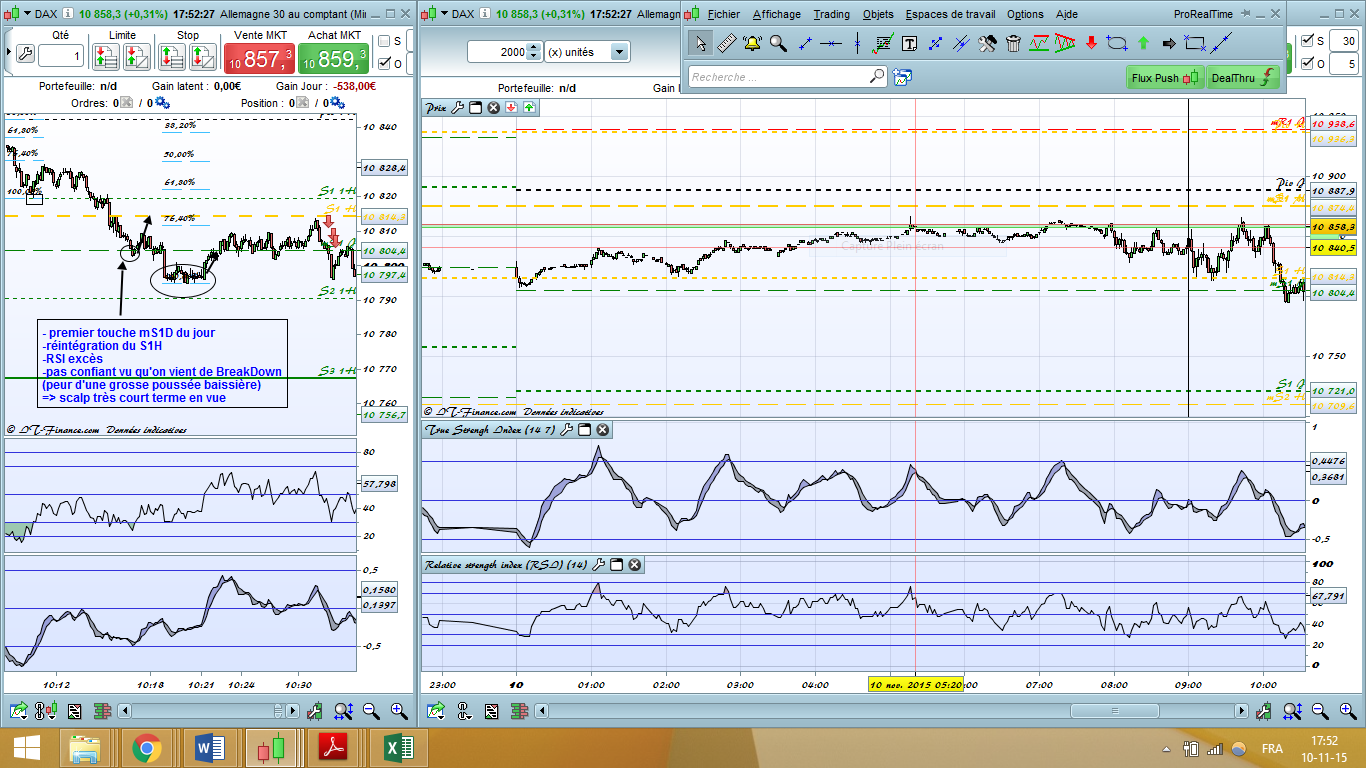Select the ruler measurement tool
Screen dimensions: 1366x768
pyautogui.click(x=726, y=43)
